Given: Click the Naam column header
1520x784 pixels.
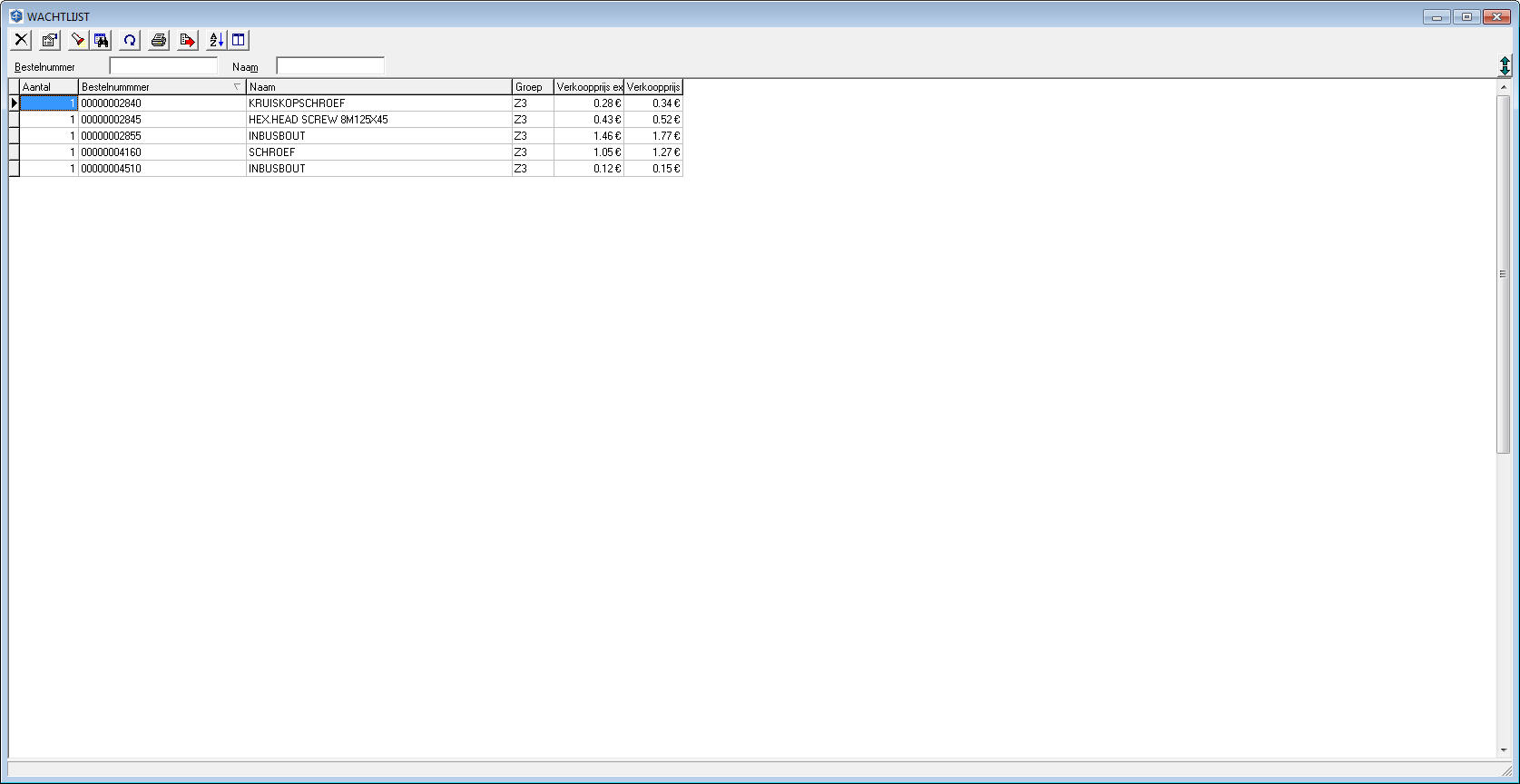Looking at the screenshot, I should [x=379, y=87].
